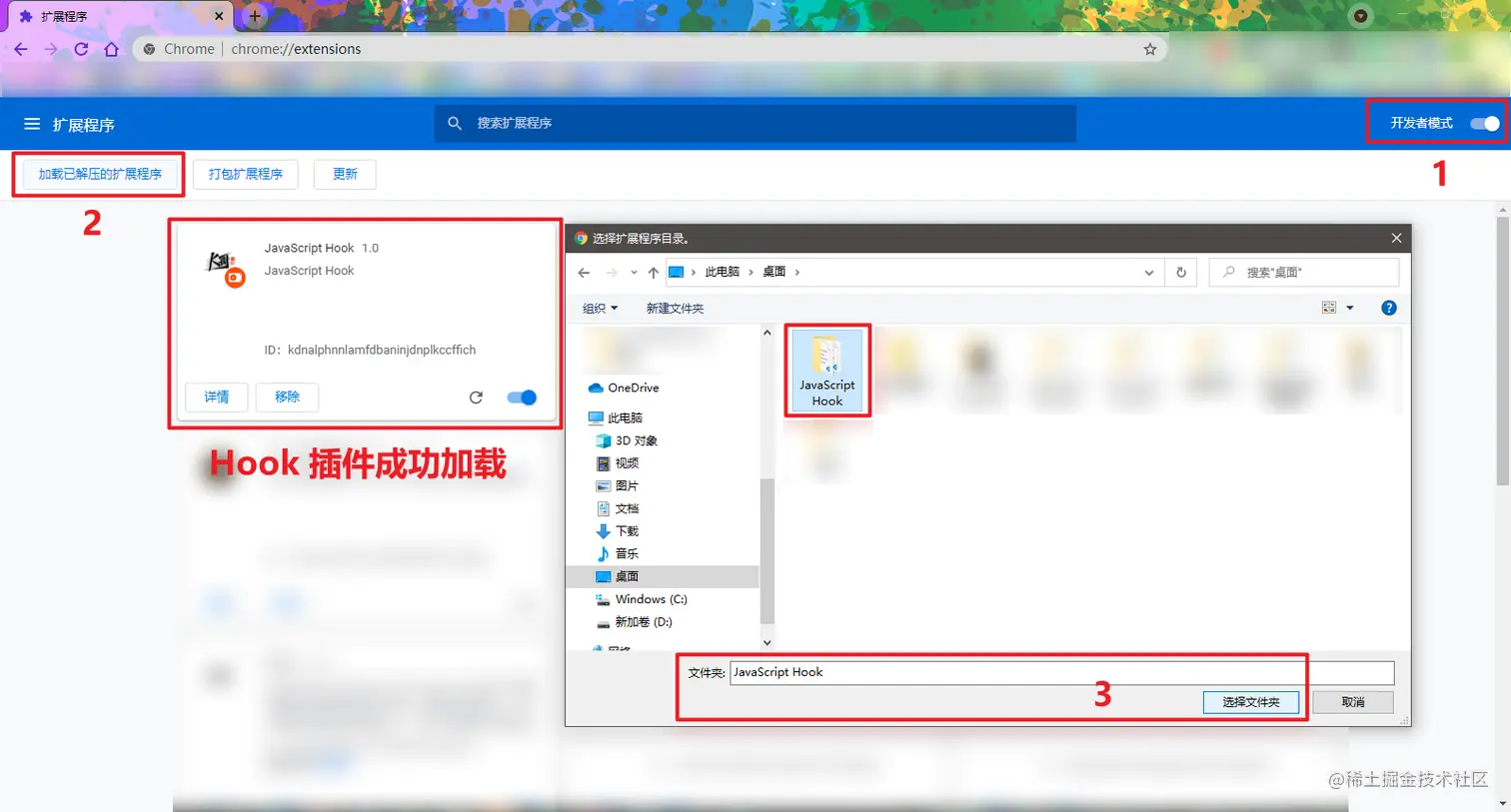
Task: Open recent locations dropdown in dialog
Action: point(634,272)
